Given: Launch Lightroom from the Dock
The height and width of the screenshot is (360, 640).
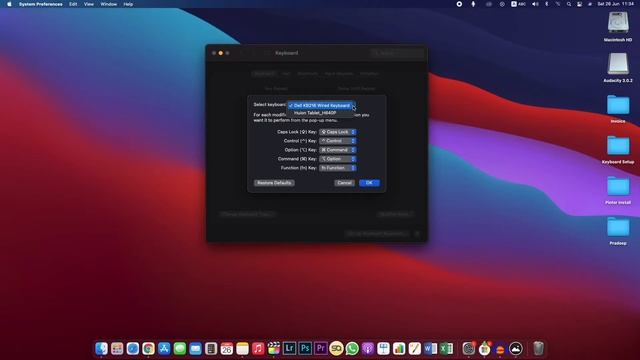Looking at the screenshot, I should (x=289, y=349).
